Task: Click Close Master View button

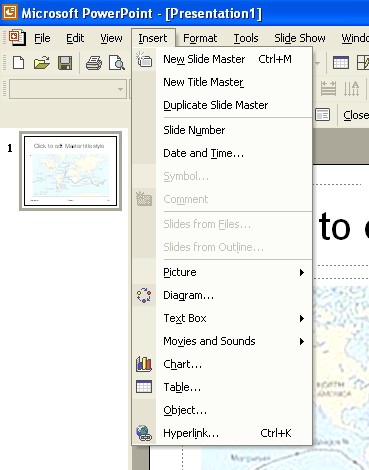Action: tap(356, 115)
